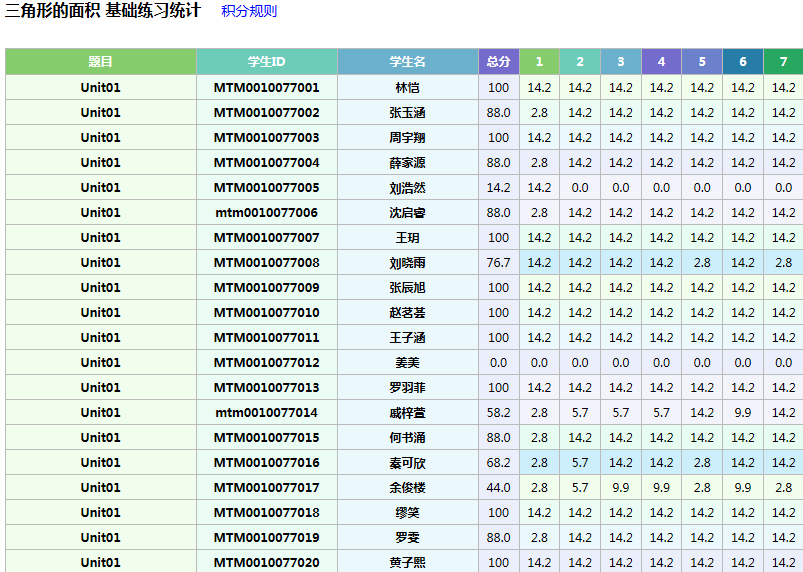Screen dimensions: 803x572
Task: Click student name 张玉涵
Action: (408, 113)
